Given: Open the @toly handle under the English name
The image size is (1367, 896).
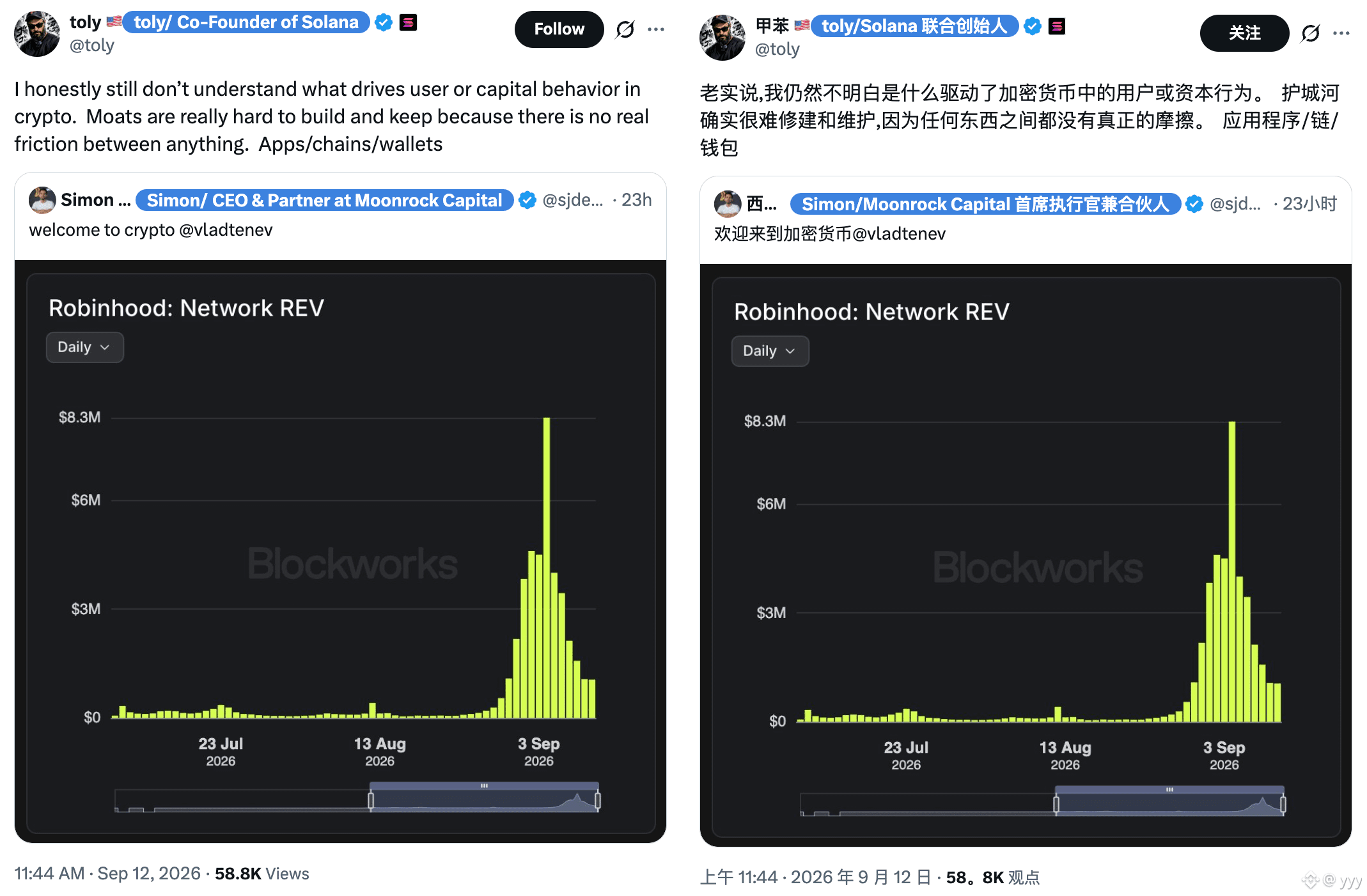Looking at the screenshot, I should 91,45.
